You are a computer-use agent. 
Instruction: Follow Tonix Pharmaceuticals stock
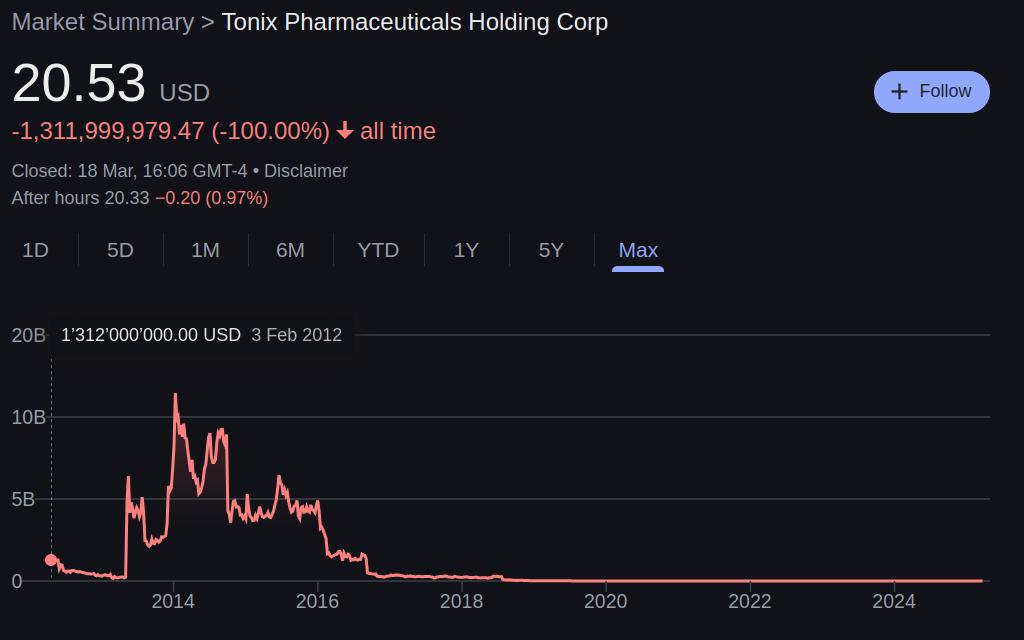(932, 91)
